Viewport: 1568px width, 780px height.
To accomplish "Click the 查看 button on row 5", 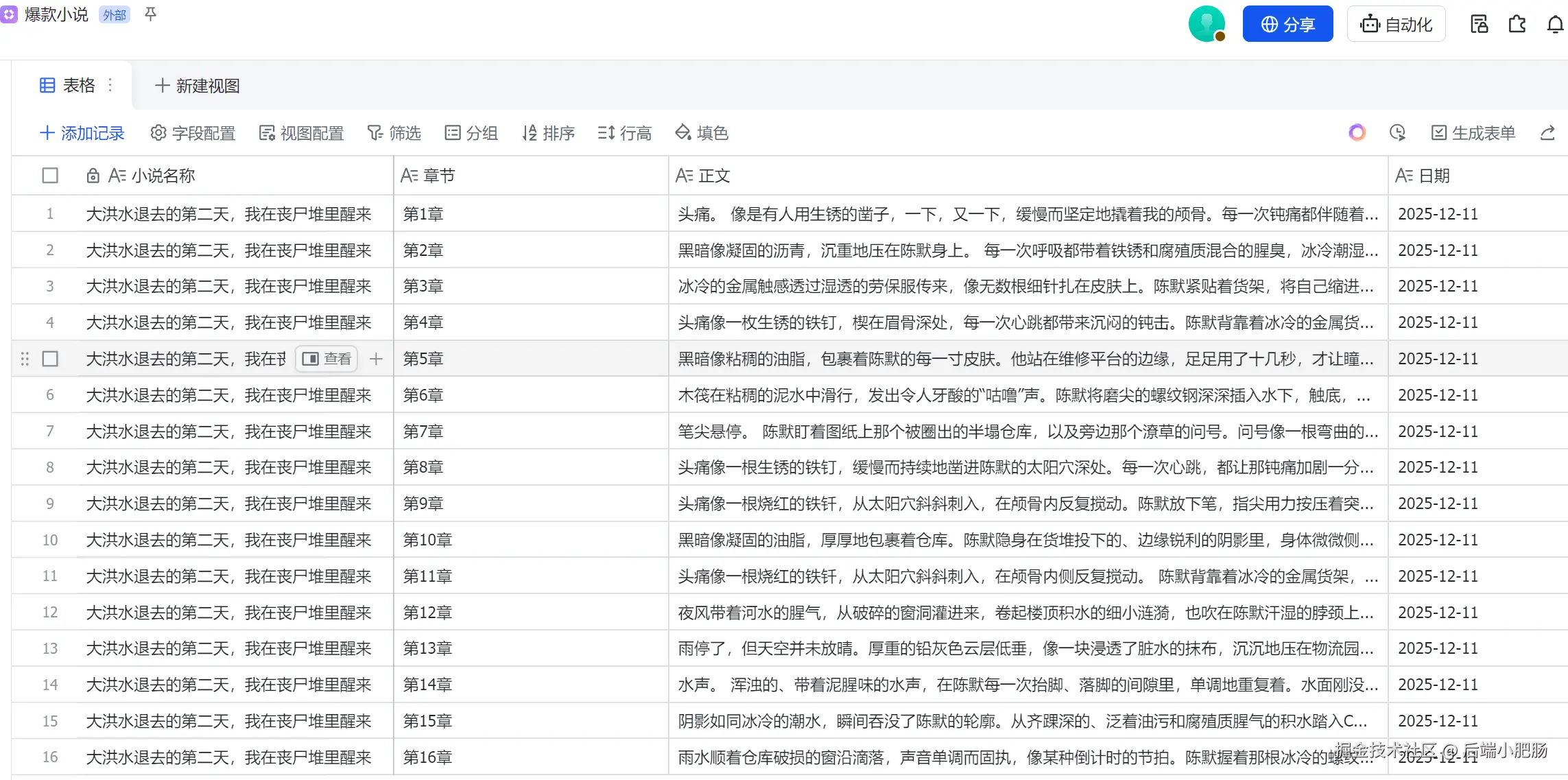I will (x=326, y=359).
